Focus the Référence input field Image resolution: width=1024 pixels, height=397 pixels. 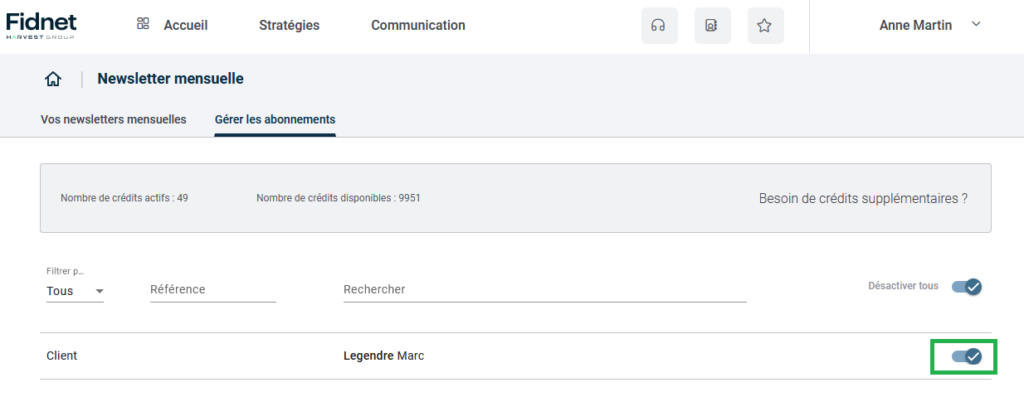213,289
